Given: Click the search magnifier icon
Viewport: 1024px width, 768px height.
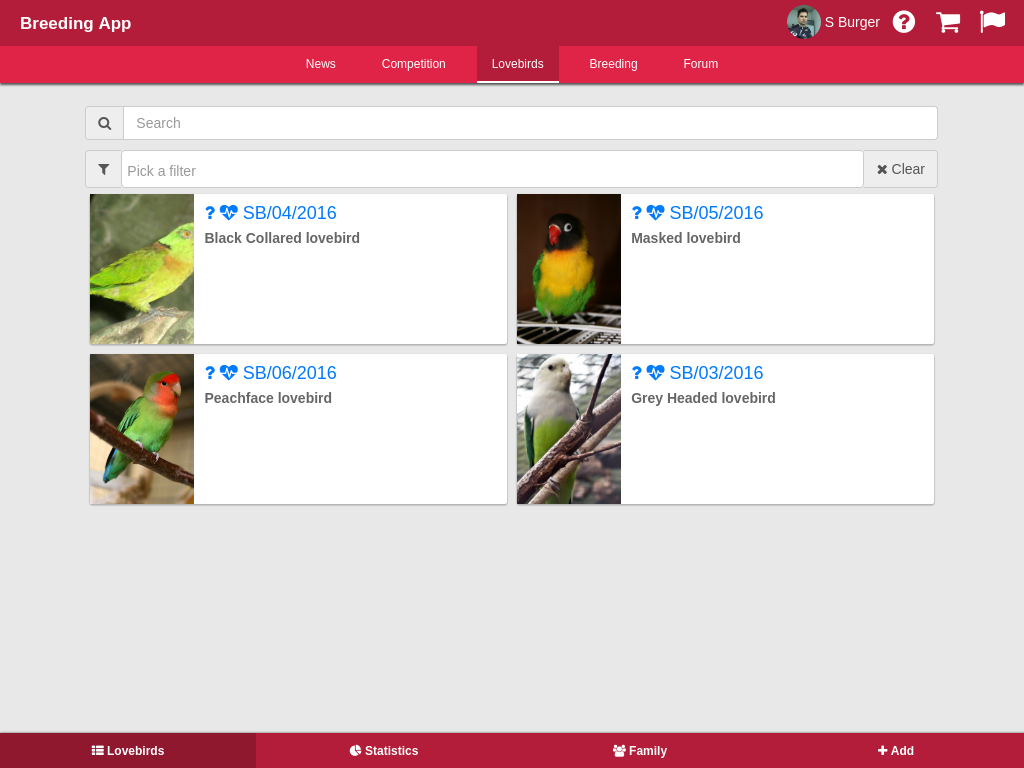Looking at the screenshot, I should [x=104, y=123].
